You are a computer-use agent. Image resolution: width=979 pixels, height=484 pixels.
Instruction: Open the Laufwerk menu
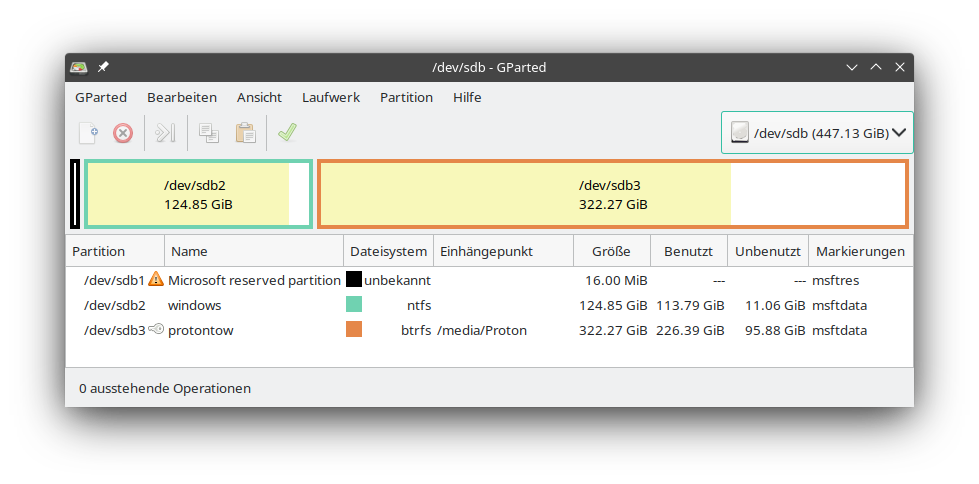click(330, 97)
